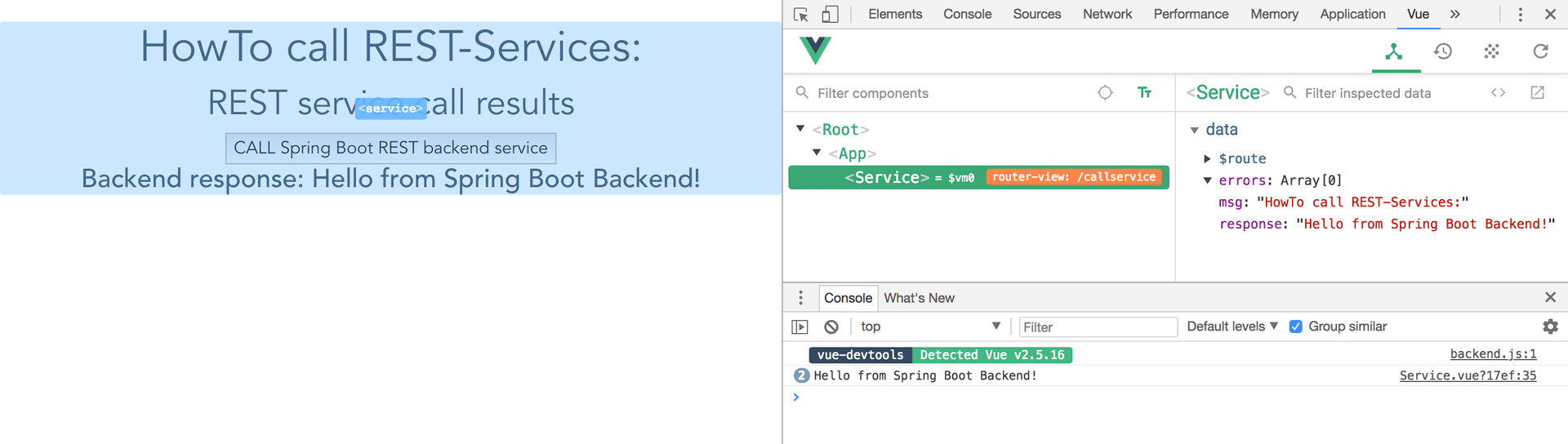Open the Service.vue?17ef:35 source link
The width and height of the screenshot is (1568, 444).
(1468, 375)
